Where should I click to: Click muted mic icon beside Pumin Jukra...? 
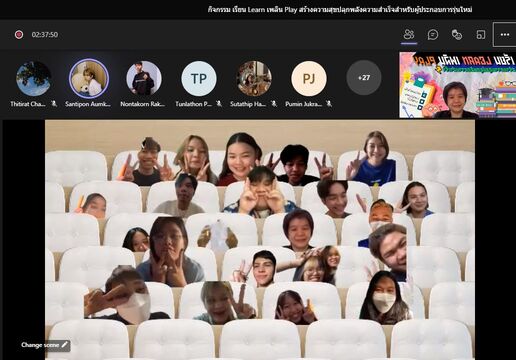(x=329, y=104)
